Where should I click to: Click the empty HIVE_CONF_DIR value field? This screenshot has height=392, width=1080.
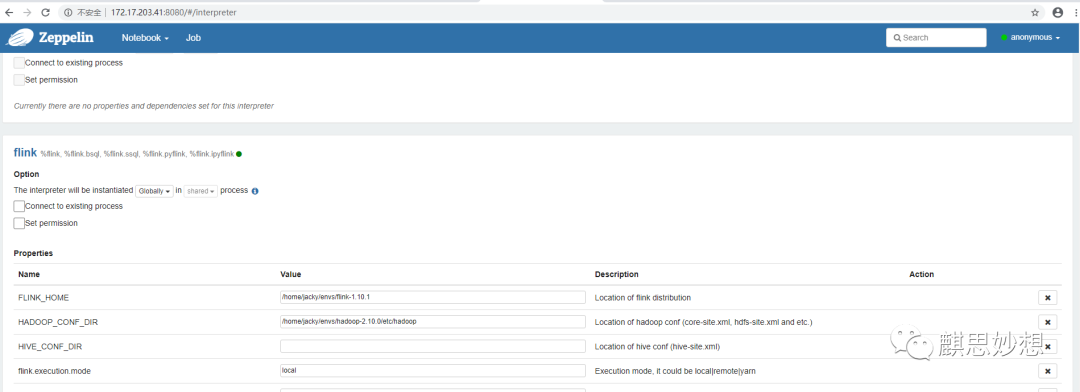point(433,346)
